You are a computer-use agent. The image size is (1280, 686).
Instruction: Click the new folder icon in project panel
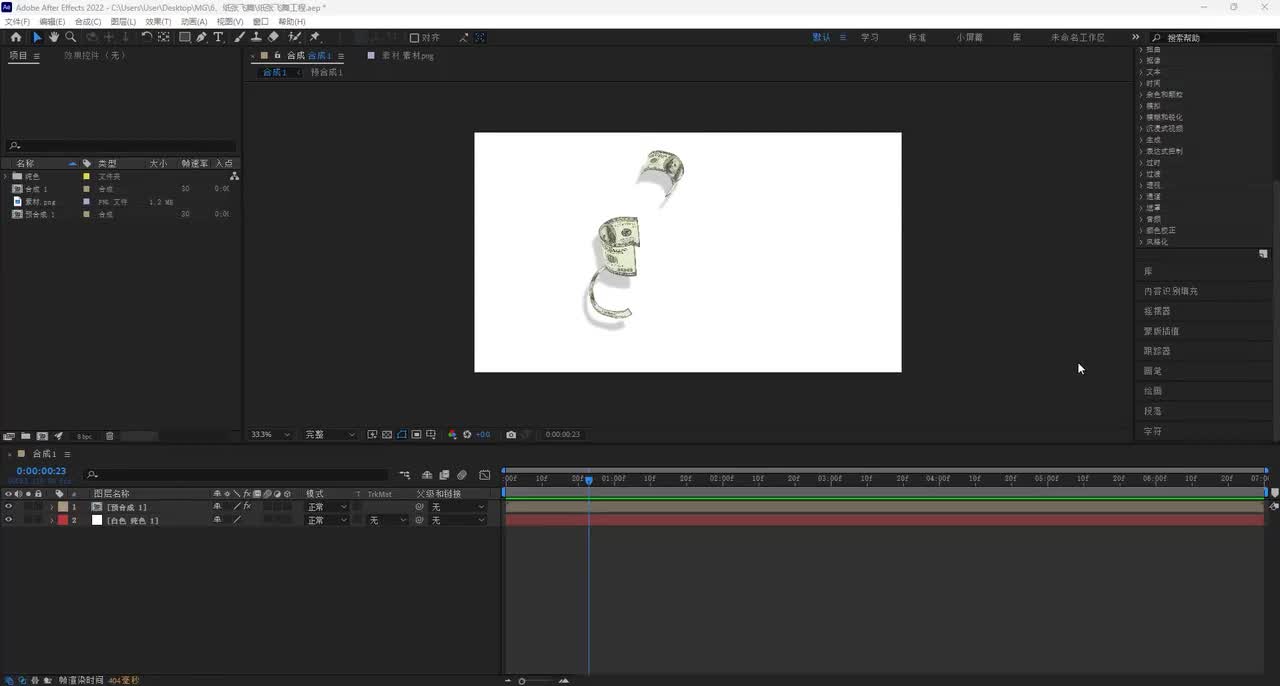click(x=25, y=436)
